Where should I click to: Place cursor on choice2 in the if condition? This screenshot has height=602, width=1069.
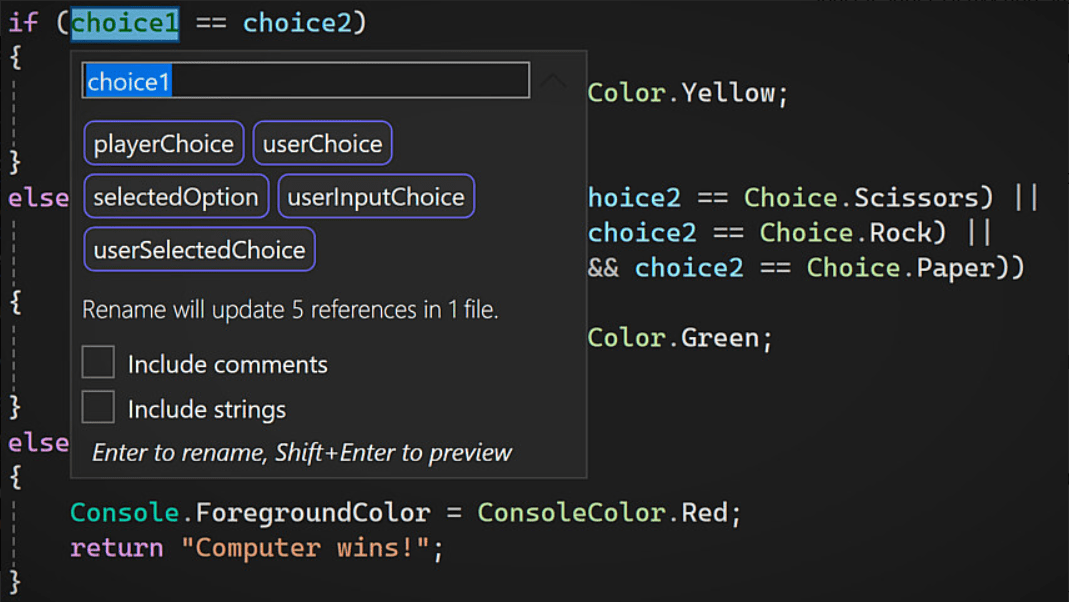pos(303,22)
